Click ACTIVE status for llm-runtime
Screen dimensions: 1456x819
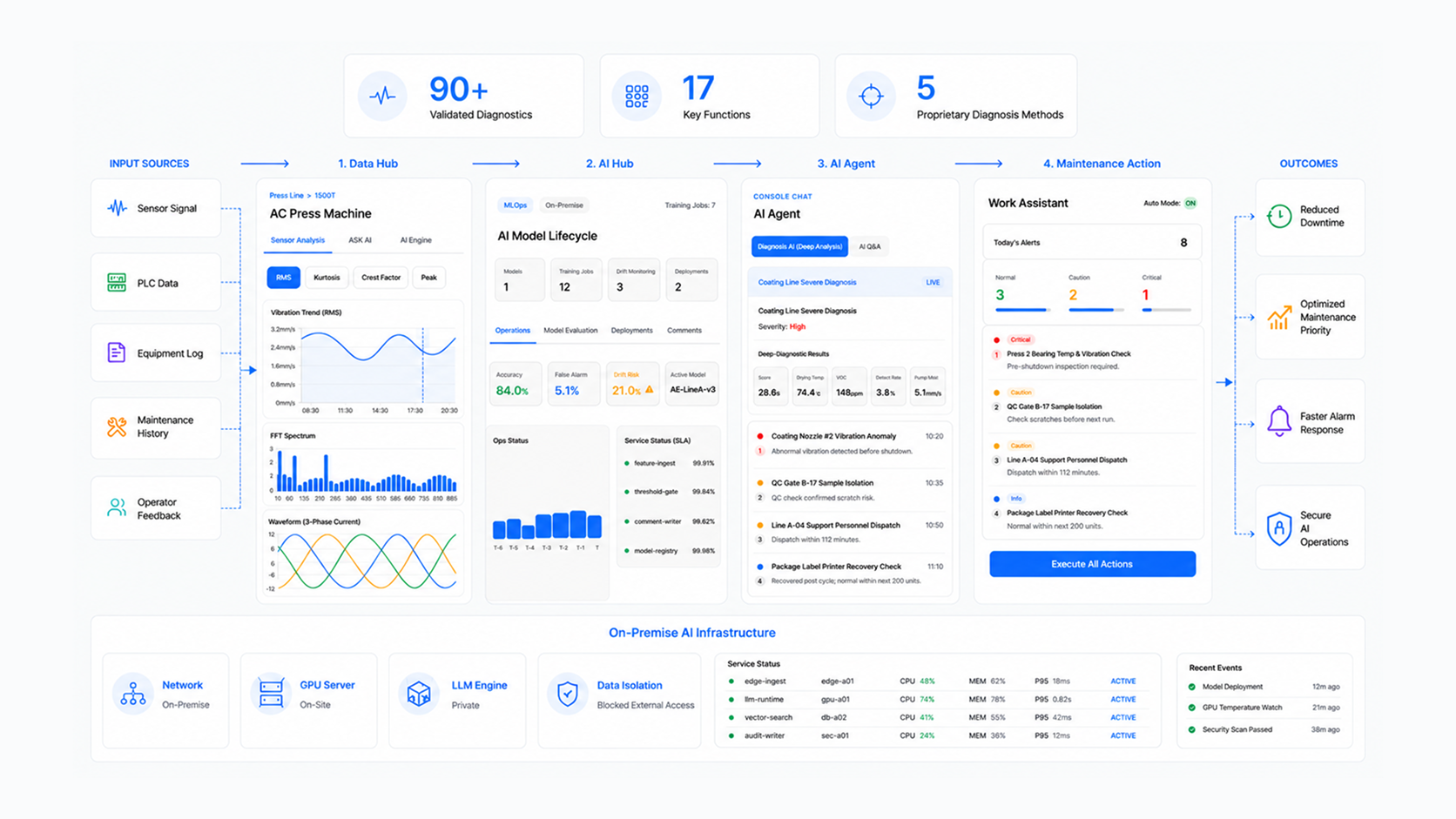point(1122,700)
